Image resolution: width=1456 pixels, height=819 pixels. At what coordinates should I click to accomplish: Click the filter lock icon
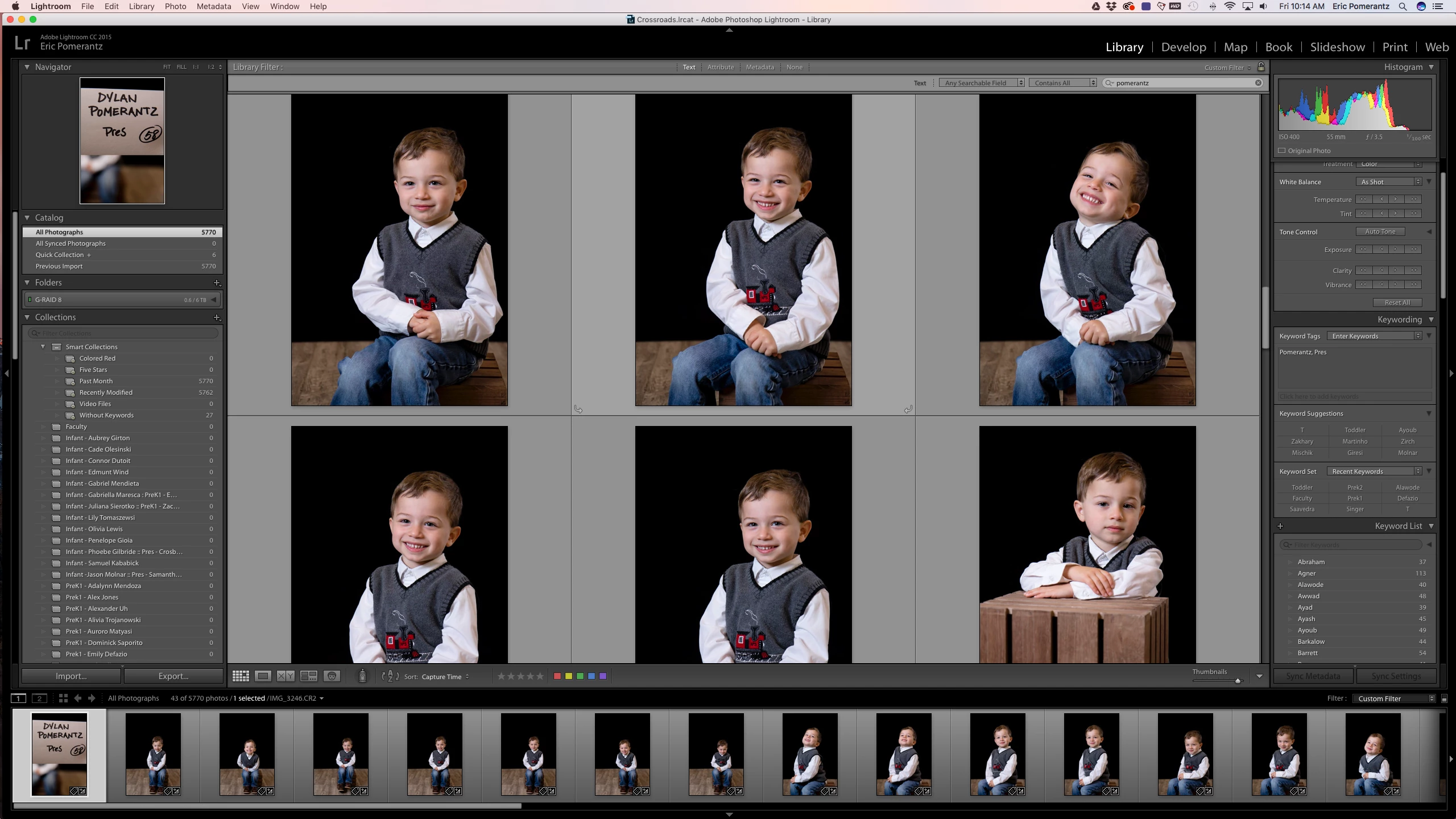click(1261, 67)
